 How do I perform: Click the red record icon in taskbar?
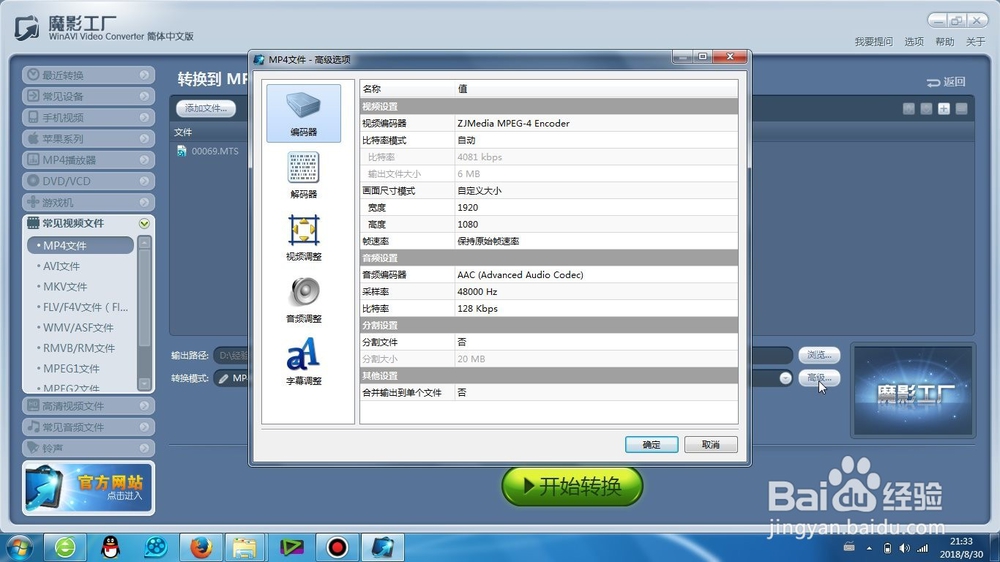(337, 547)
